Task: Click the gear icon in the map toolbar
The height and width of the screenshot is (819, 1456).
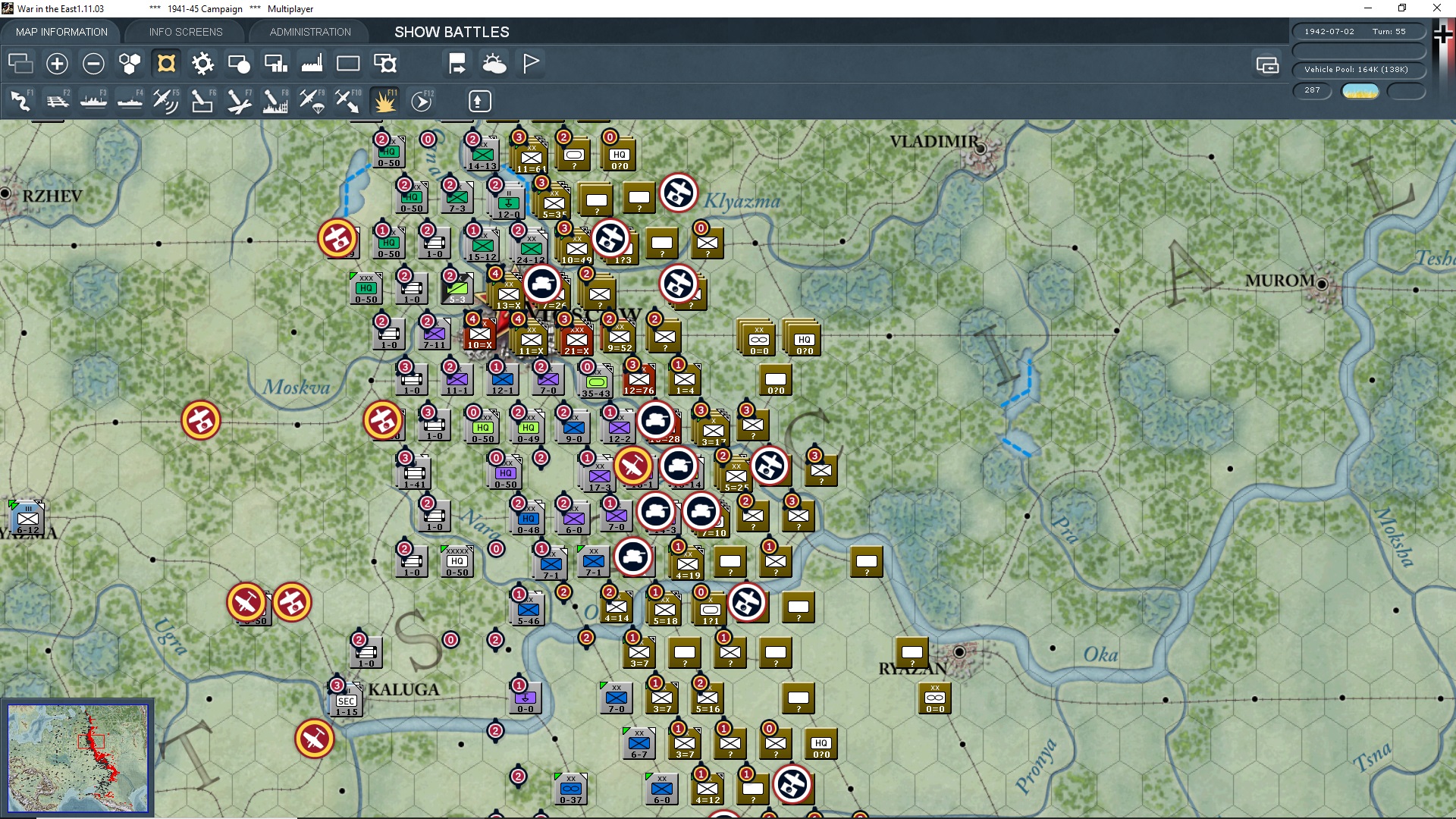Action: pos(202,63)
